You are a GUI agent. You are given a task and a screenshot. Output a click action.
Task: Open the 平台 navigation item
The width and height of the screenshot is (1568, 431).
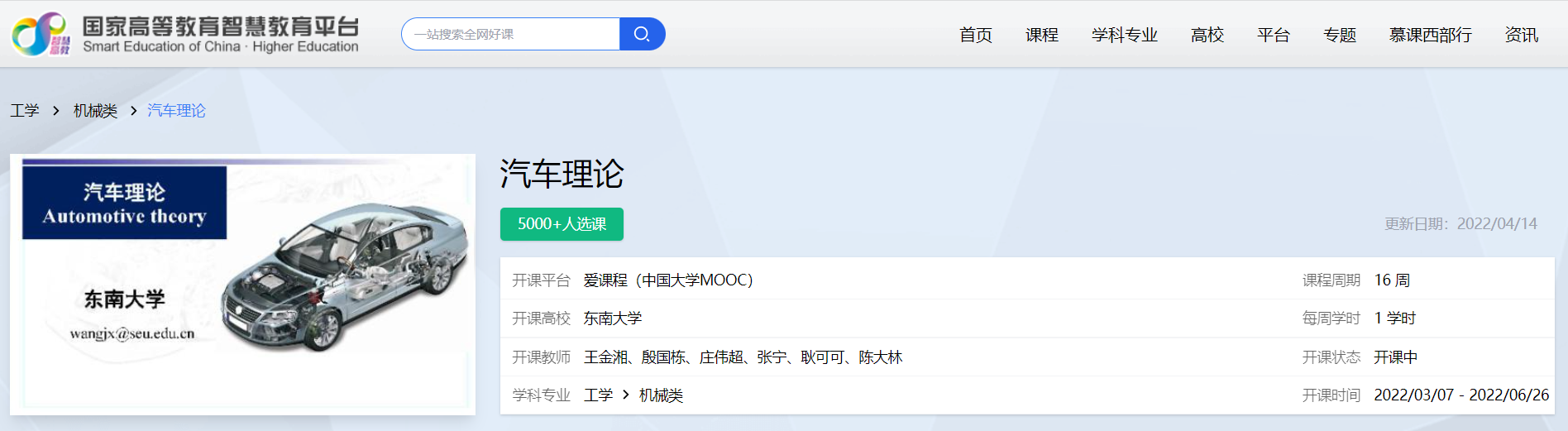click(1273, 35)
